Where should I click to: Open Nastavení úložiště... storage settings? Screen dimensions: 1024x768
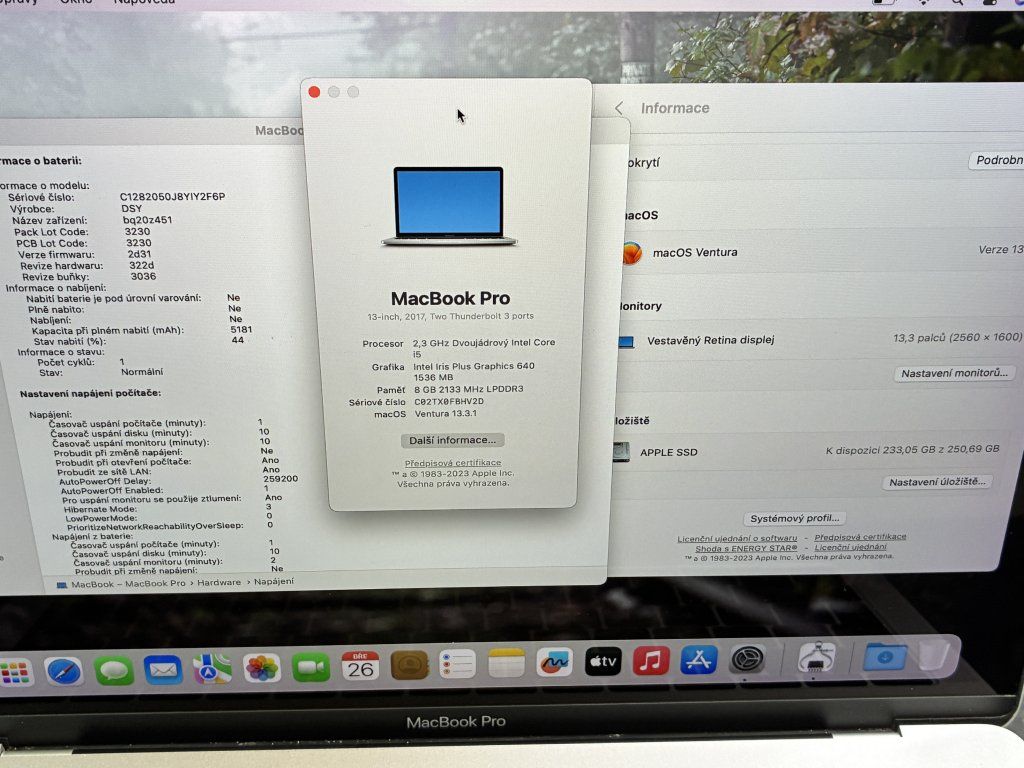pyautogui.click(x=937, y=482)
